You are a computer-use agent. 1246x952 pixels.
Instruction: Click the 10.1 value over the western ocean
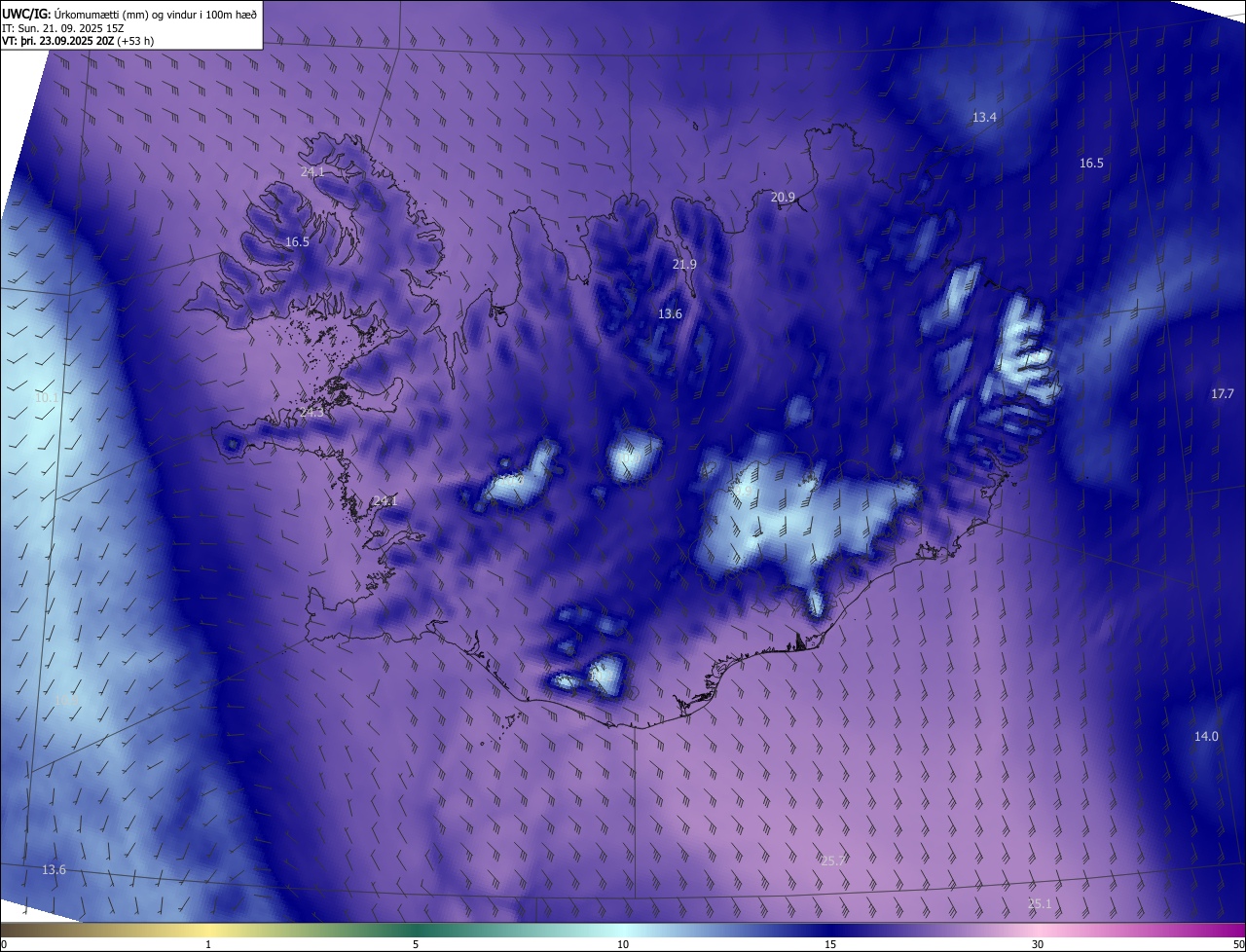[x=47, y=397]
